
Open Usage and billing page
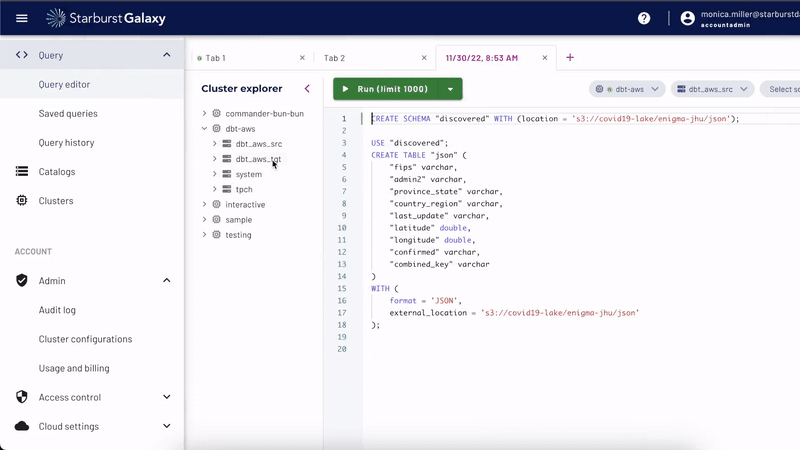pyautogui.click(x=74, y=368)
